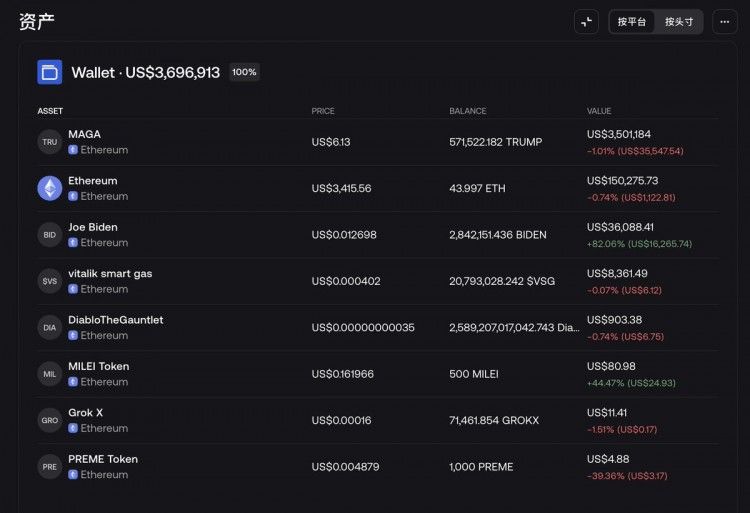Click the Ethereum diamond logo icon
750x513 pixels.
click(50, 188)
